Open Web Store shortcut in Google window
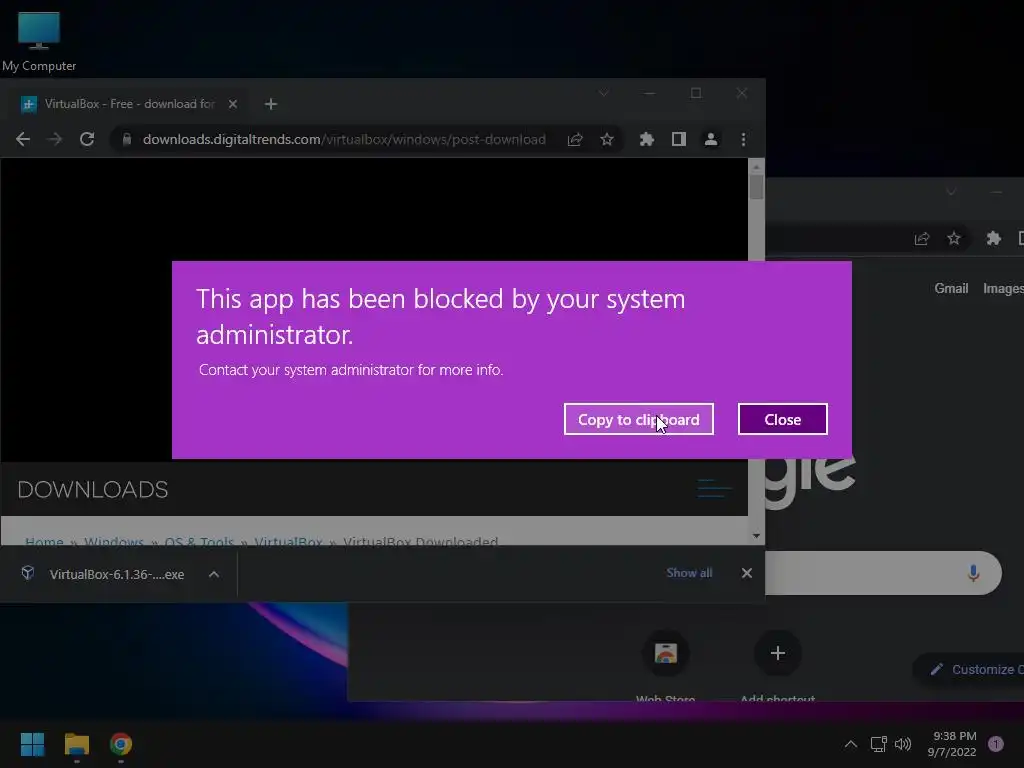This screenshot has height=768, width=1024. 665,665
